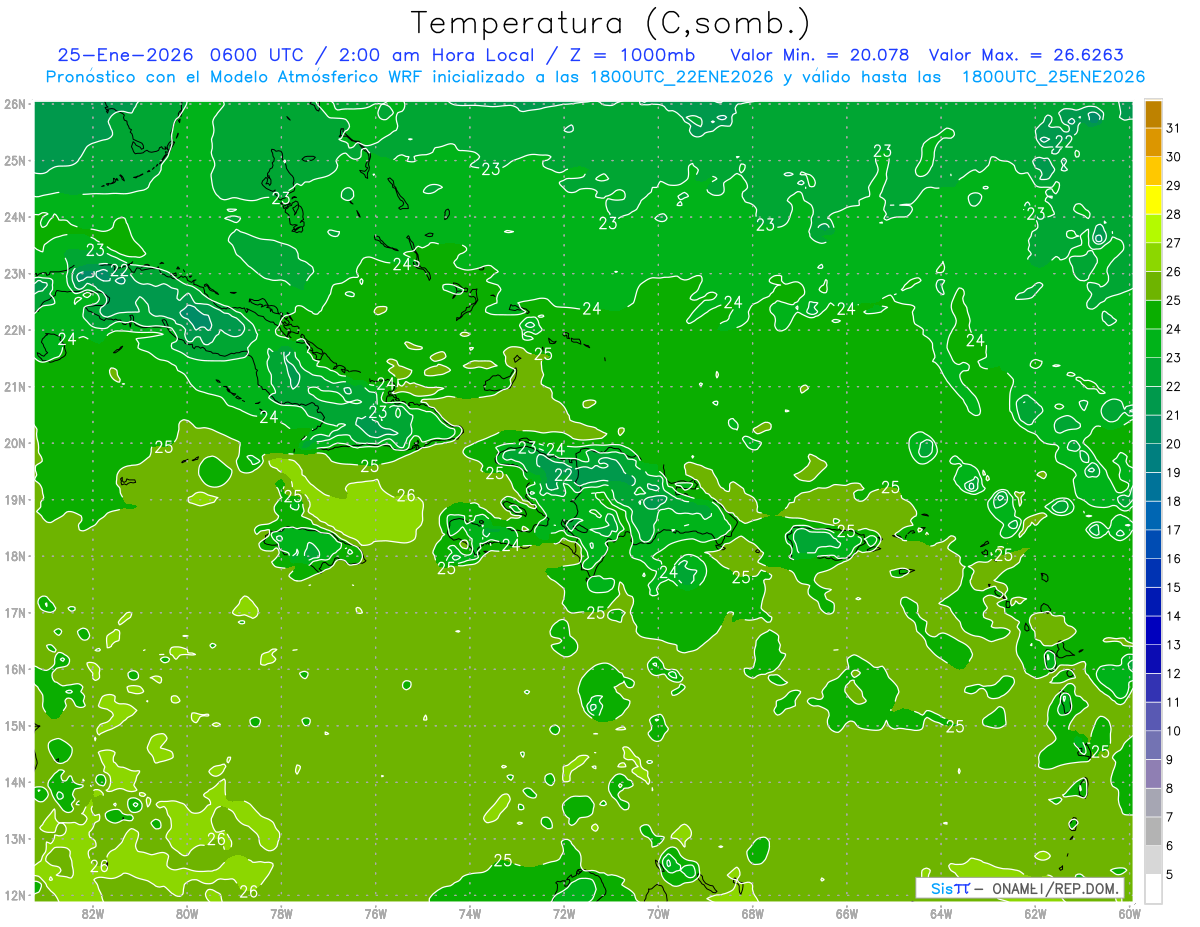The width and height of the screenshot is (1200, 927).
Task: Click the longitude axis label "82W"
Action: point(92,913)
